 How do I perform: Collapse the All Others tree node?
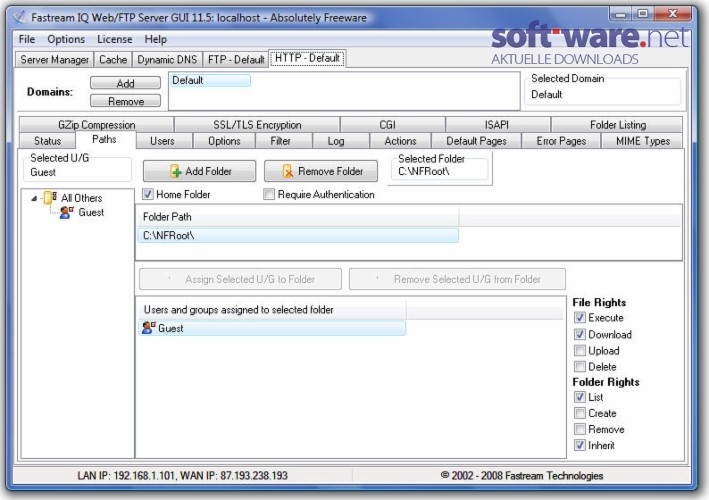pos(34,198)
